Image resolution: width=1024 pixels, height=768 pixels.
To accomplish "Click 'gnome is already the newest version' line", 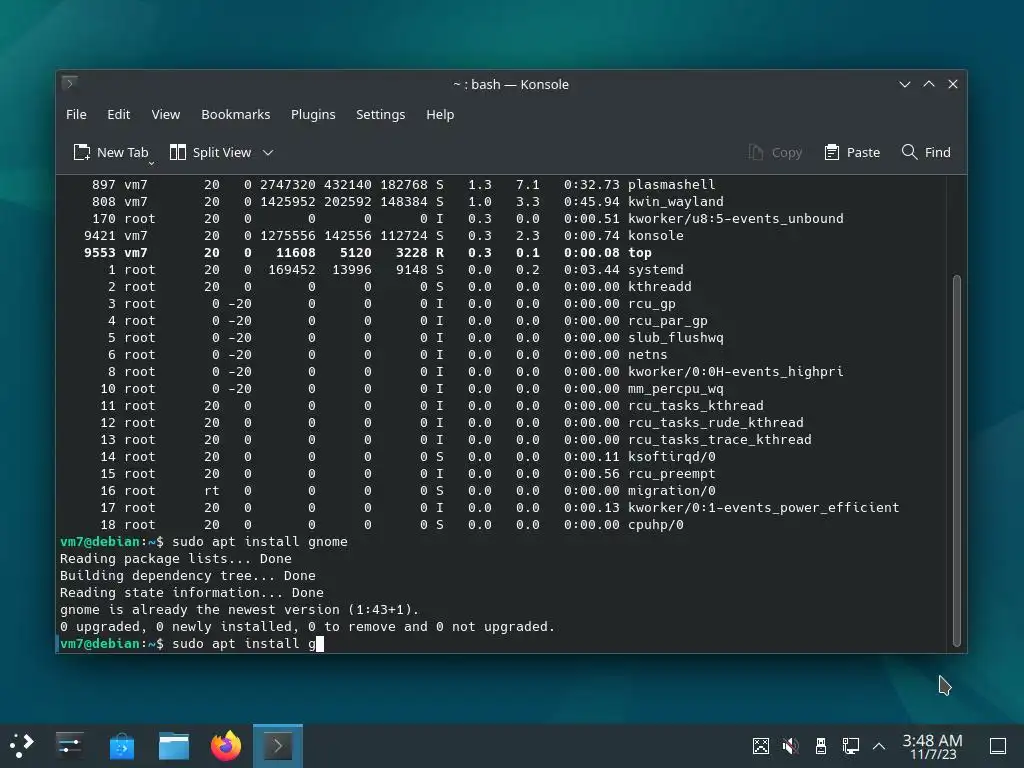I will 239,609.
